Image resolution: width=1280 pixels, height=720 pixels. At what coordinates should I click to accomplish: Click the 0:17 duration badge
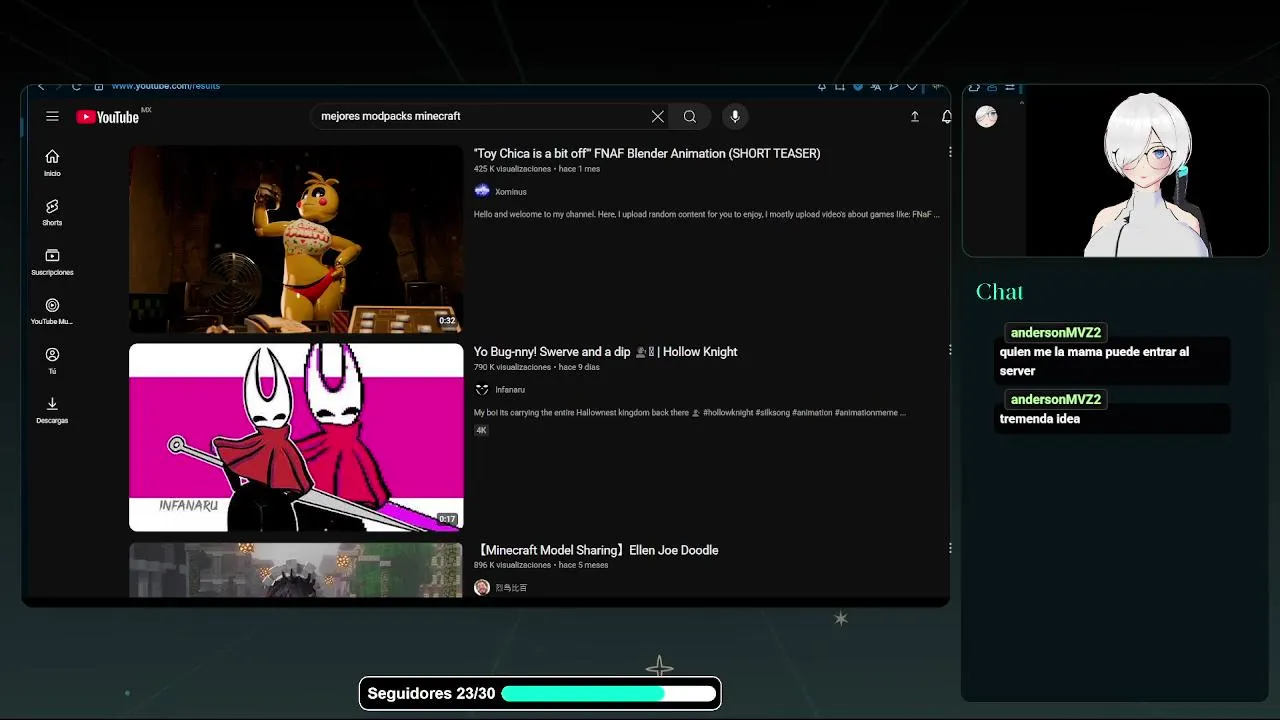pos(447,519)
